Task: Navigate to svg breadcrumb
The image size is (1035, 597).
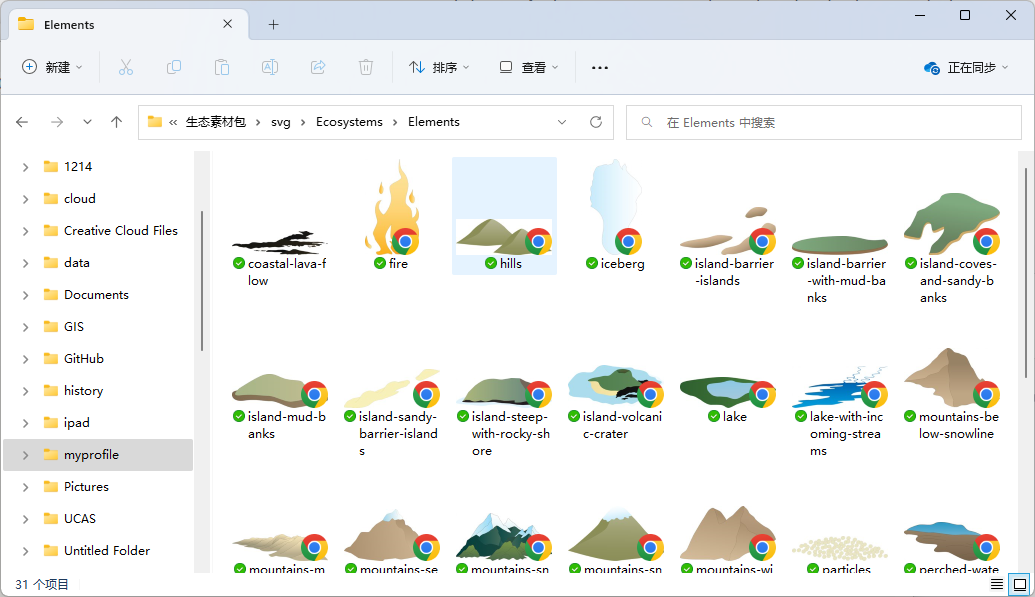Action: pos(281,122)
